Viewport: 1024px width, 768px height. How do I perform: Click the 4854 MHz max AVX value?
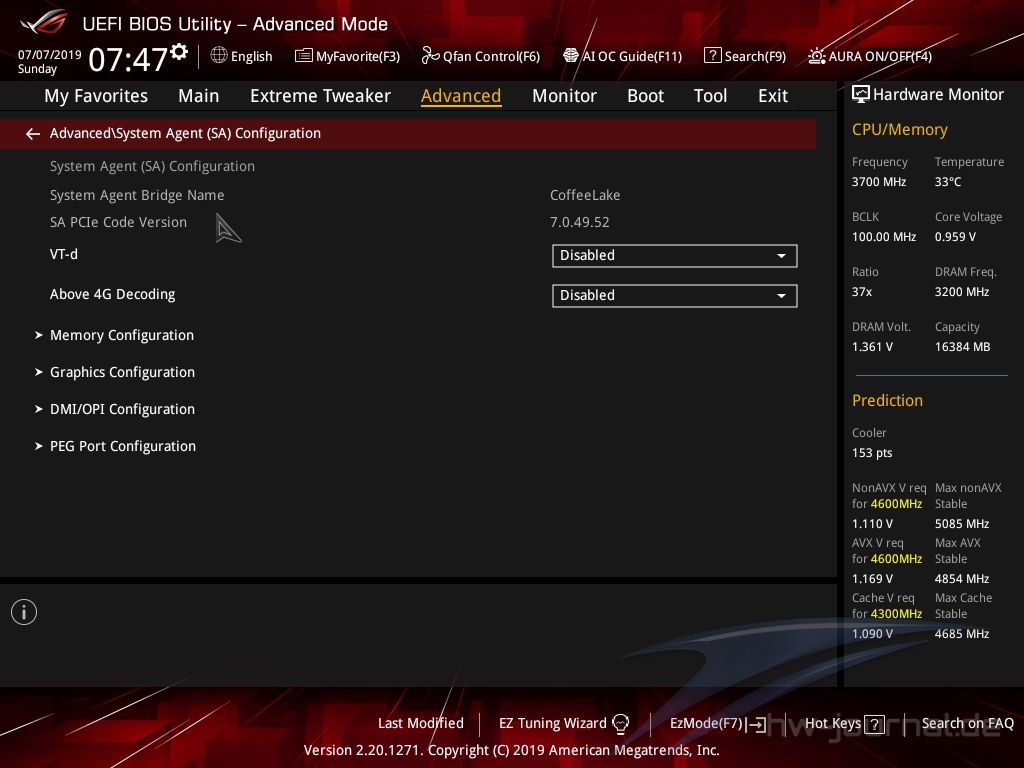point(961,579)
